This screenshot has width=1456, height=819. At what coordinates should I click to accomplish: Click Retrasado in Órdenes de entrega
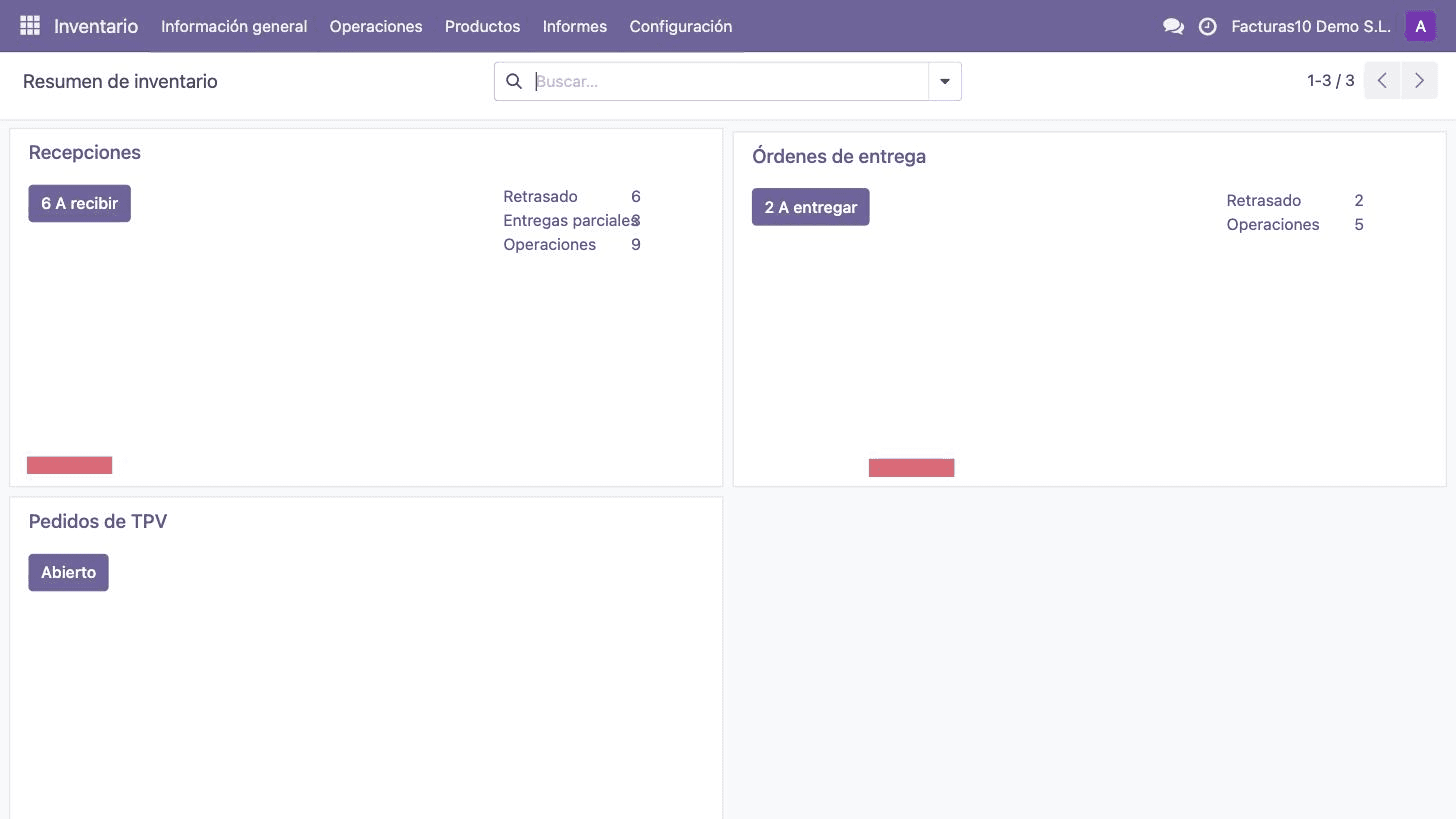point(1263,200)
